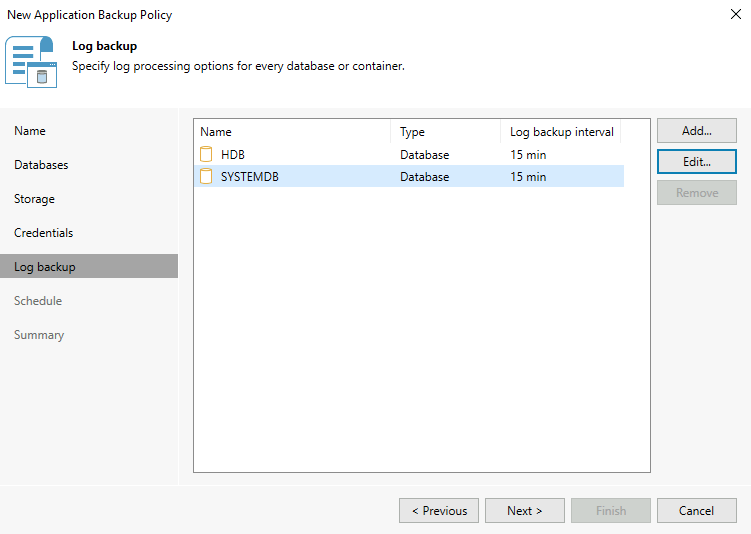
Task: Cancel the backup policy wizard
Action: pyautogui.click(x=696, y=511)
